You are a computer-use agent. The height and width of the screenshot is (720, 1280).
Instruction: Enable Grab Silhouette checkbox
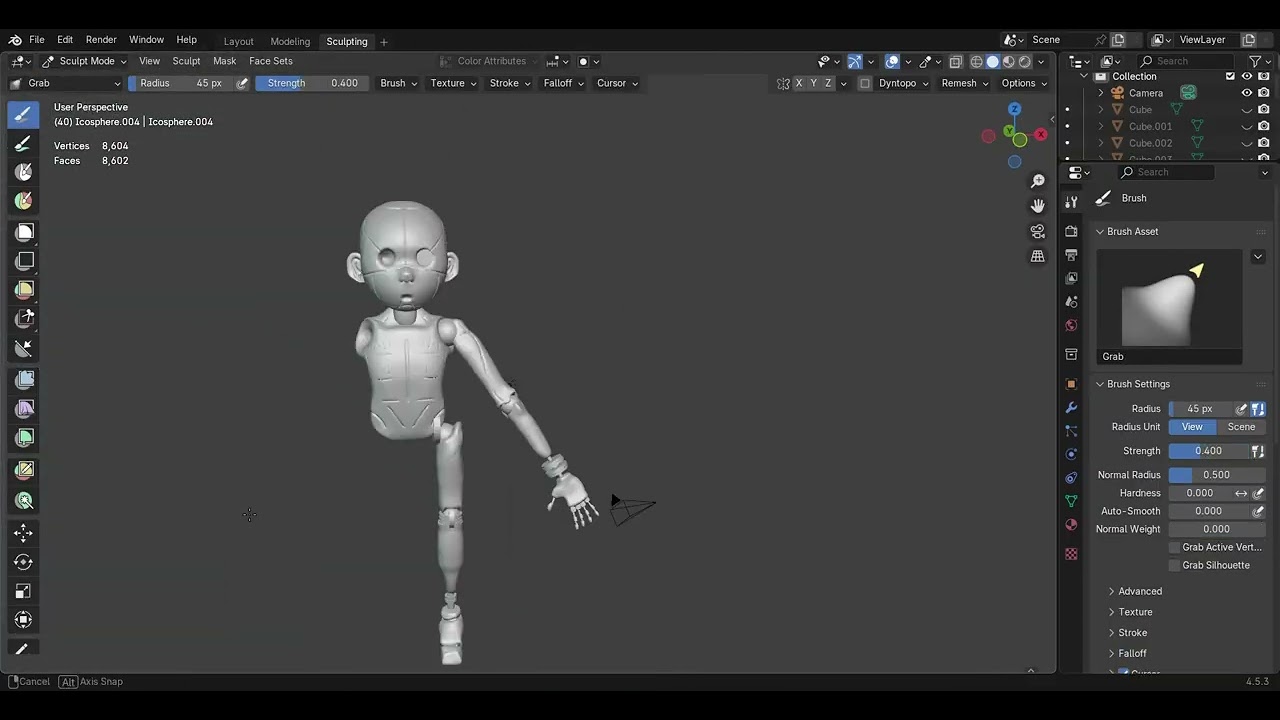[x=1175, y=565]
